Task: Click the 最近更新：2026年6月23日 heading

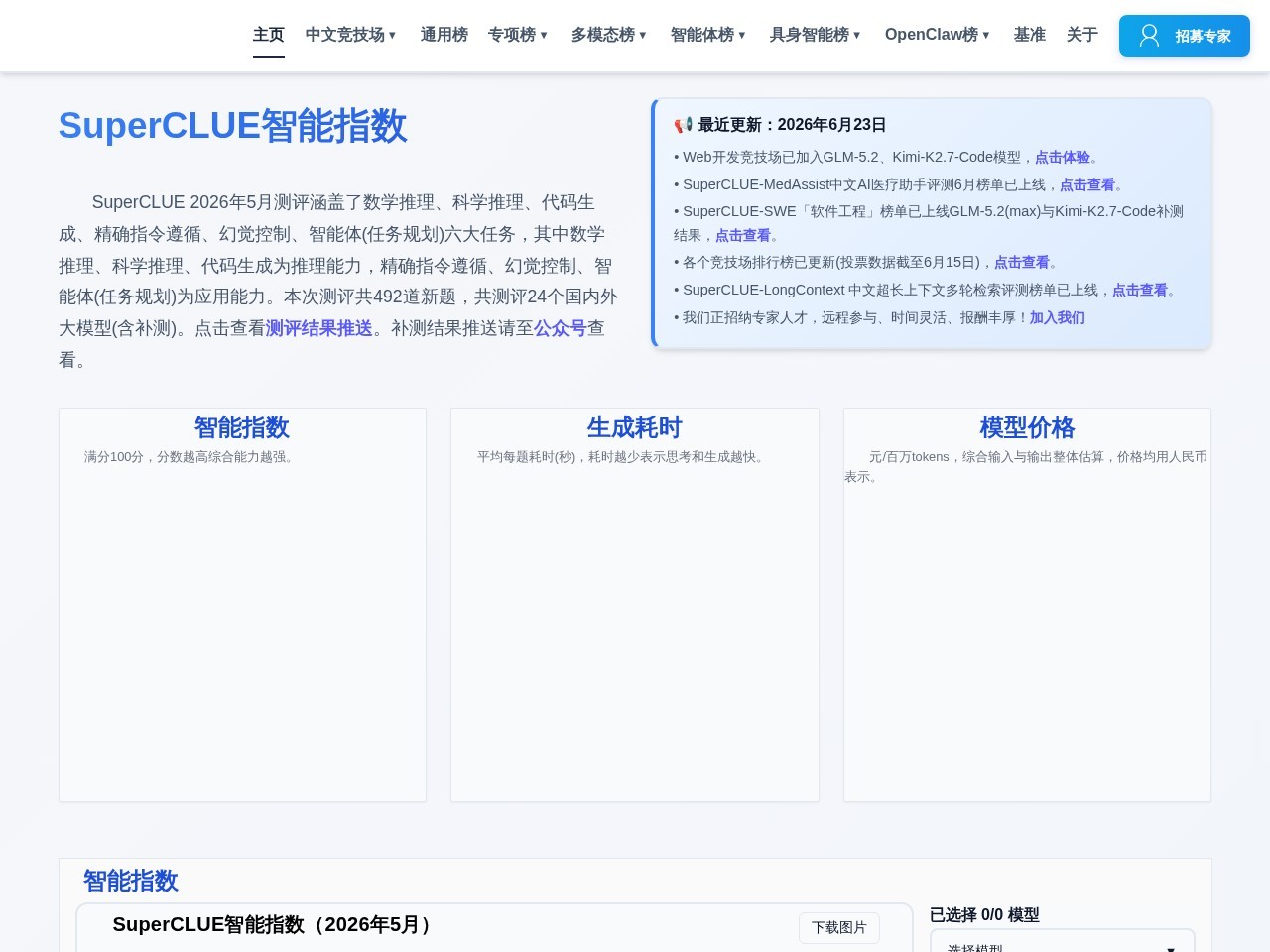Action: click(792, 125)
